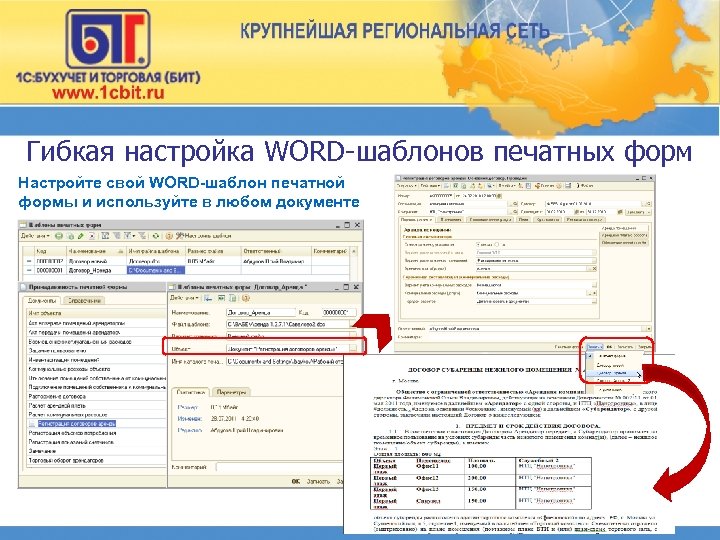Choose checked first entry in print dropdown menu
Image resolution: width=720 pixels, height=540 pixels.
coord(614,356)
